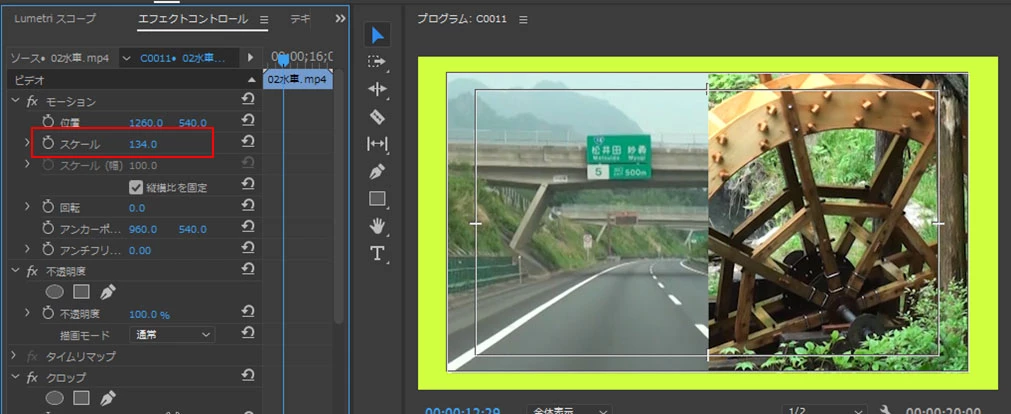The image size is (1011, 414).
Task: Toggle timeline view with play-arrow button
Action: [250, 57]
